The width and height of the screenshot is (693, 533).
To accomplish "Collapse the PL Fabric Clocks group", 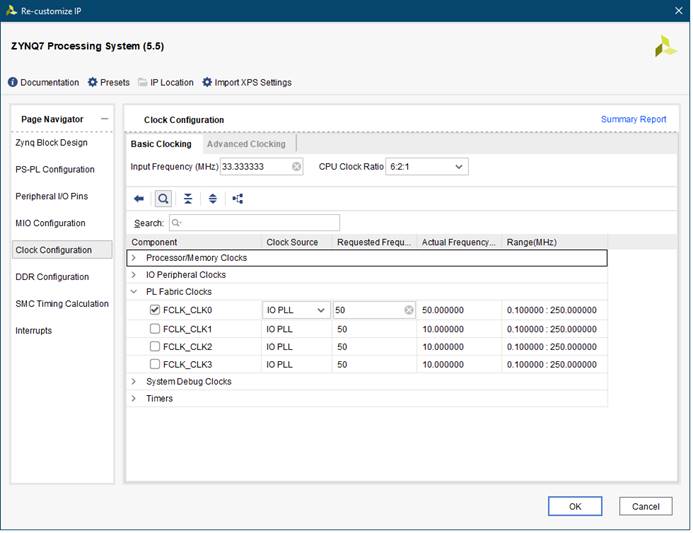I will coord(134,292).
